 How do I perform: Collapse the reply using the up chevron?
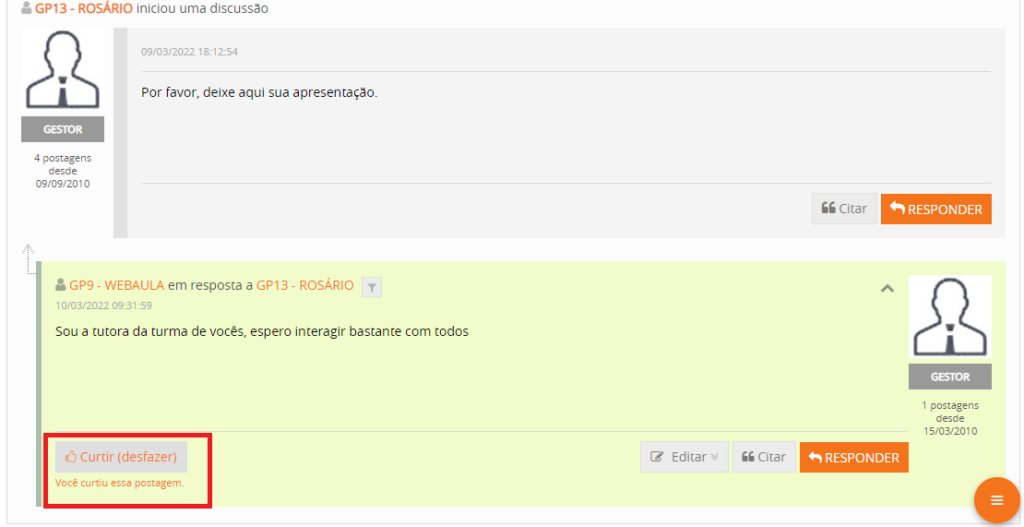tap(886, 289)
